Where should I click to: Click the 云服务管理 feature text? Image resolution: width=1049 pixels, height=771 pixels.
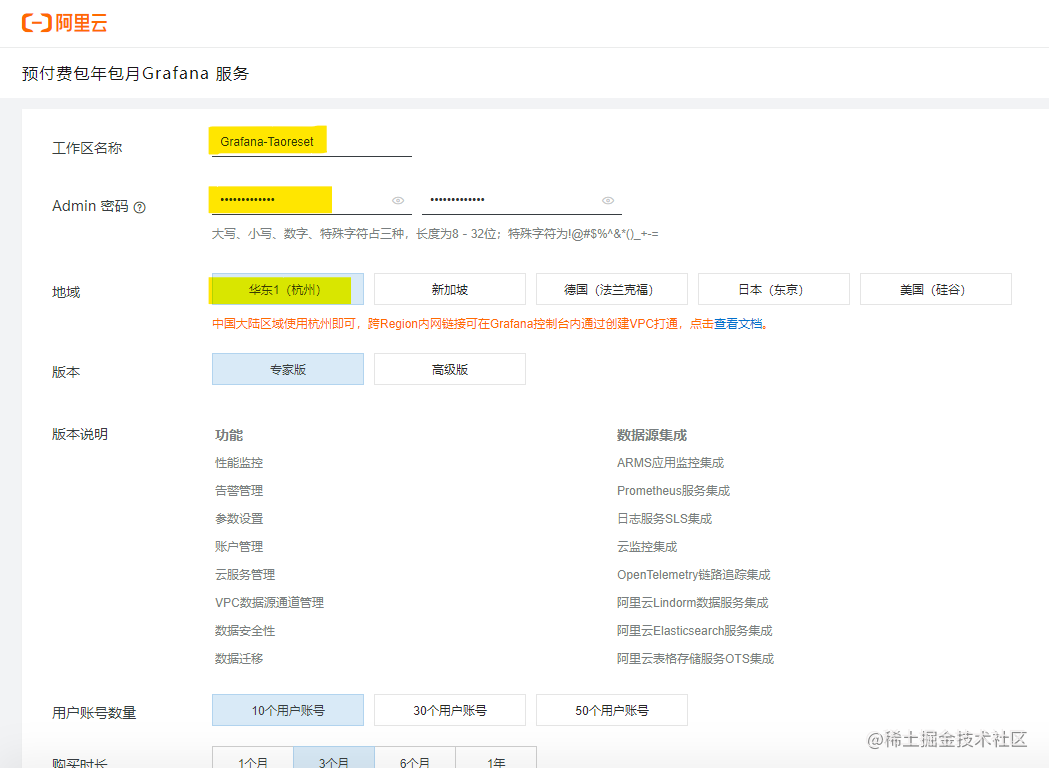click(x=245, y=575)
